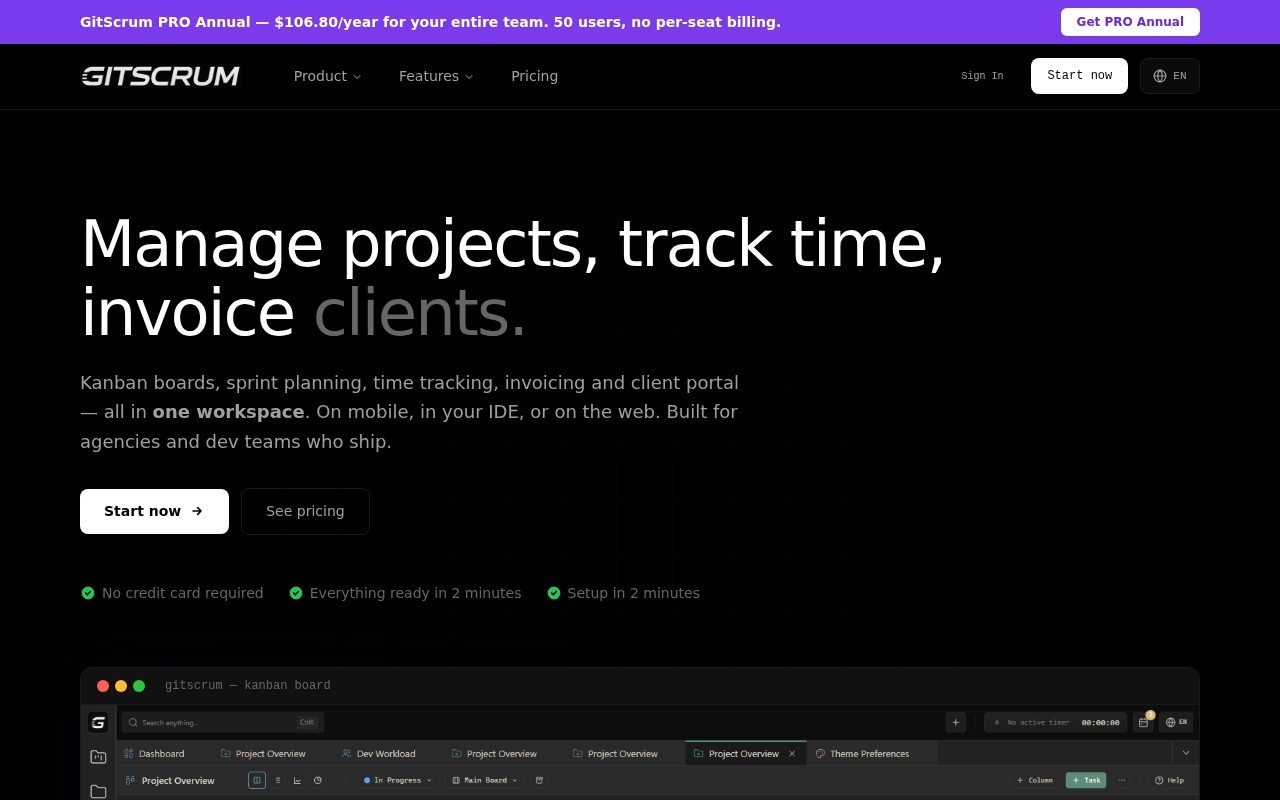This screenshot has width=1280, height=800.
Task: Switch to the board view icon
Action: point(257,780)
